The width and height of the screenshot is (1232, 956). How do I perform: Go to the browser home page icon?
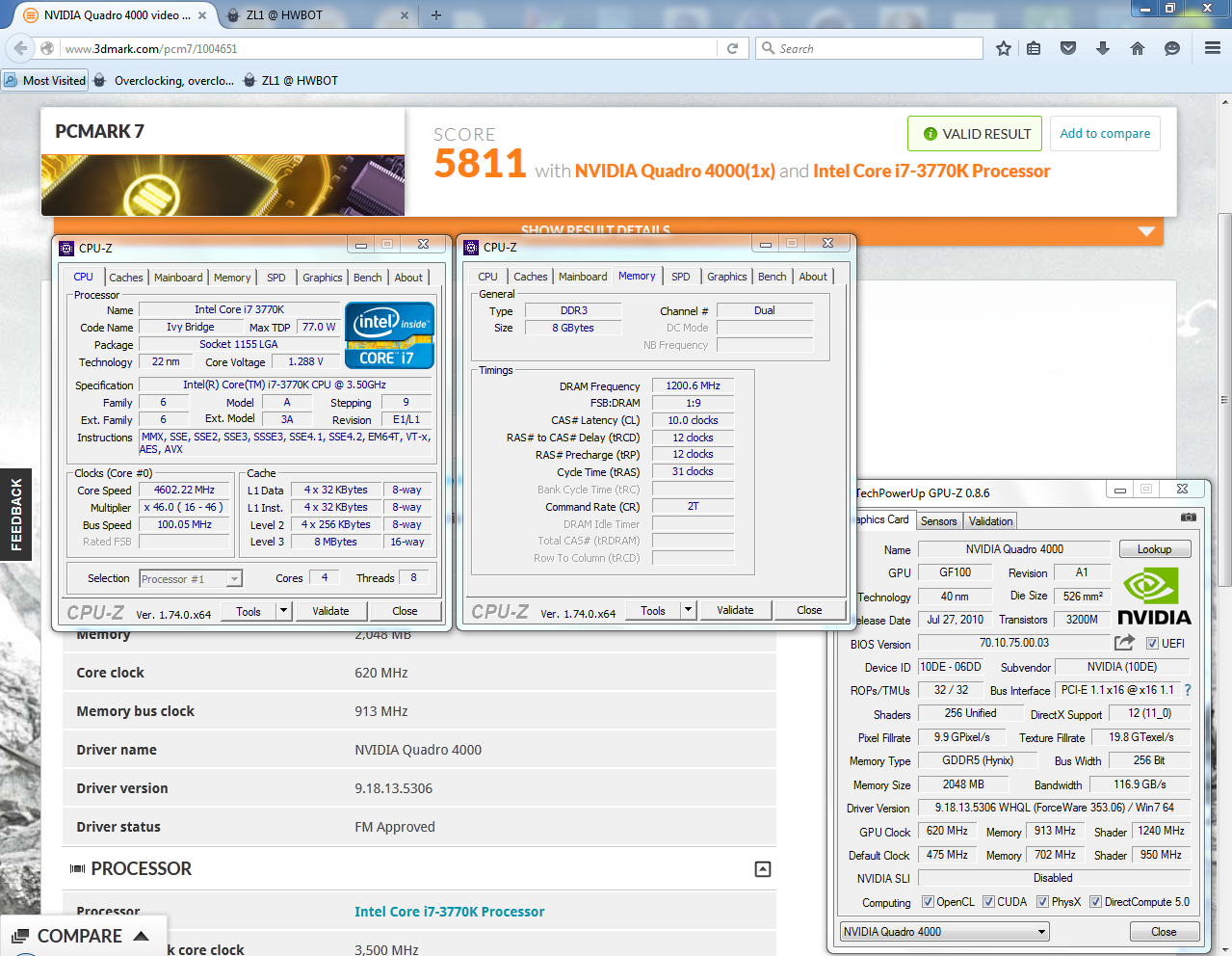[1138, 48]
